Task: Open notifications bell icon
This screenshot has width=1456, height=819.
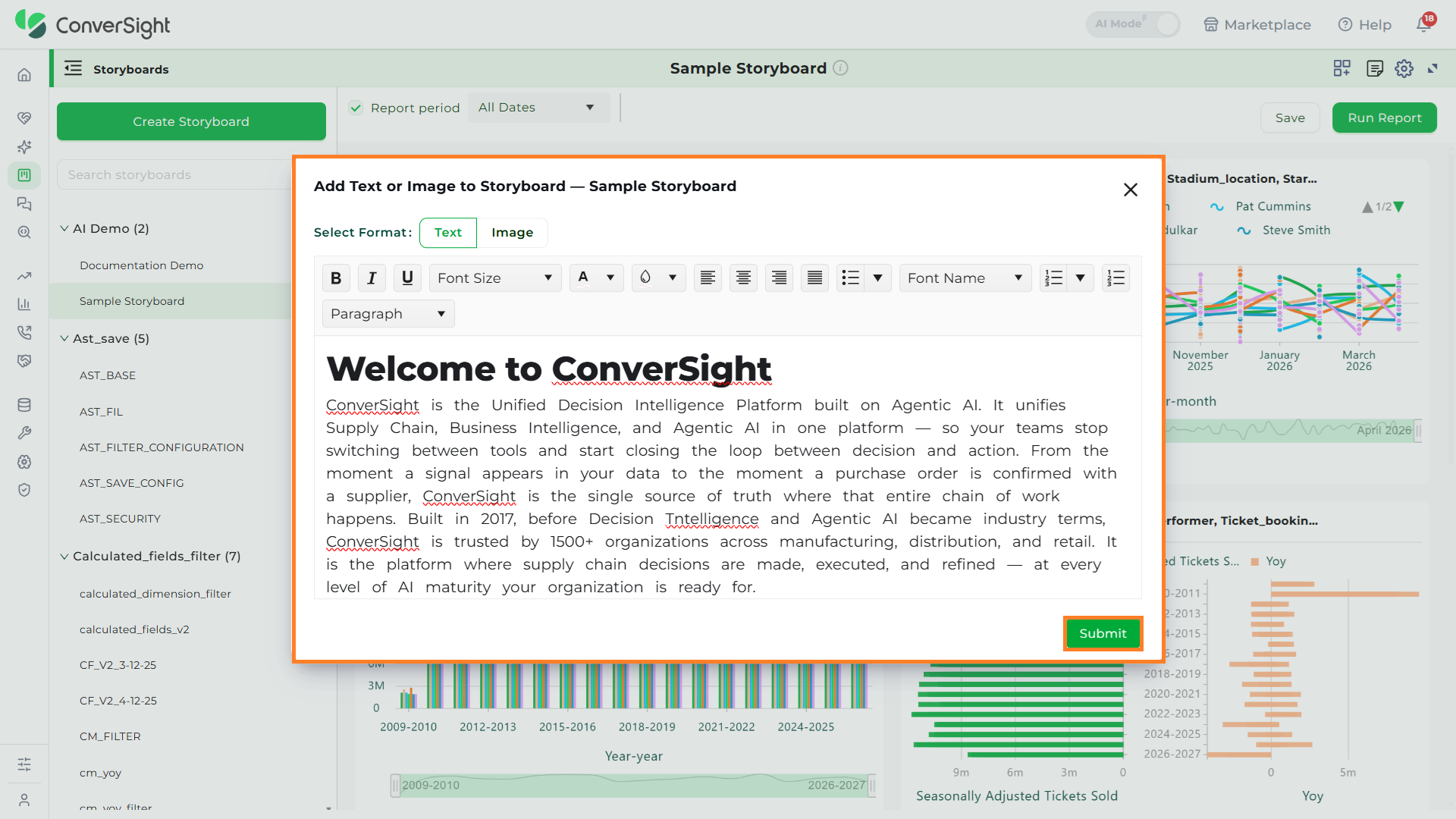Action: point(1424,24)
